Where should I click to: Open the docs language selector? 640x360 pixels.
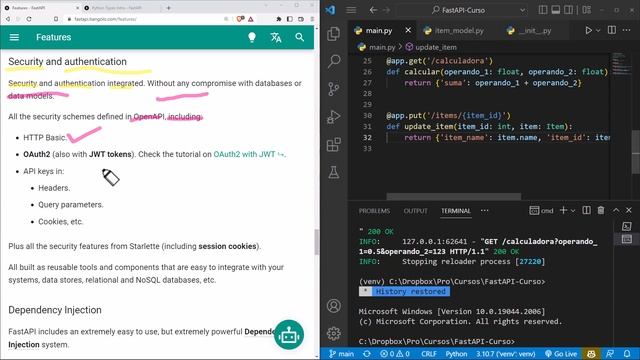(x=276, y=37)
